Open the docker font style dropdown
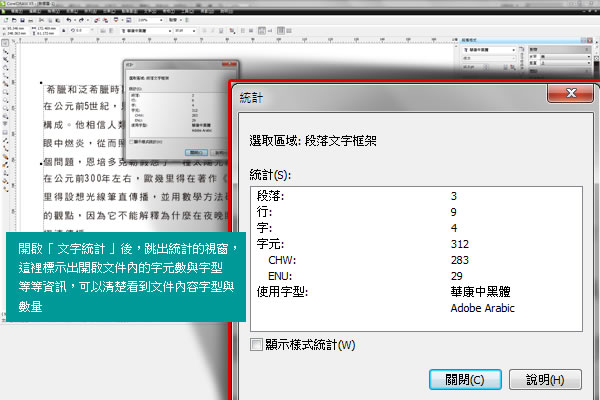Image resolution: width=600 pixels, height=400 pixels. pos(514,58)
